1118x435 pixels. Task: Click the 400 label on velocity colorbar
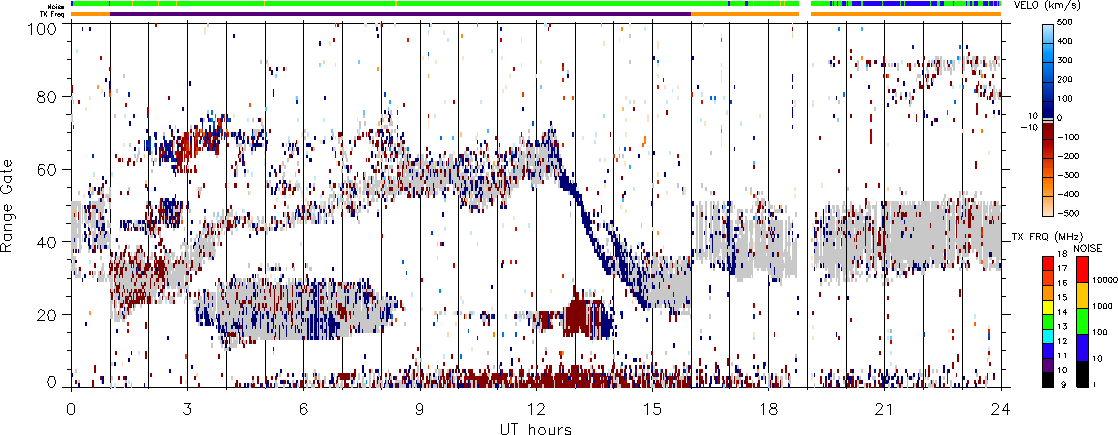(x=1067, y=41)
